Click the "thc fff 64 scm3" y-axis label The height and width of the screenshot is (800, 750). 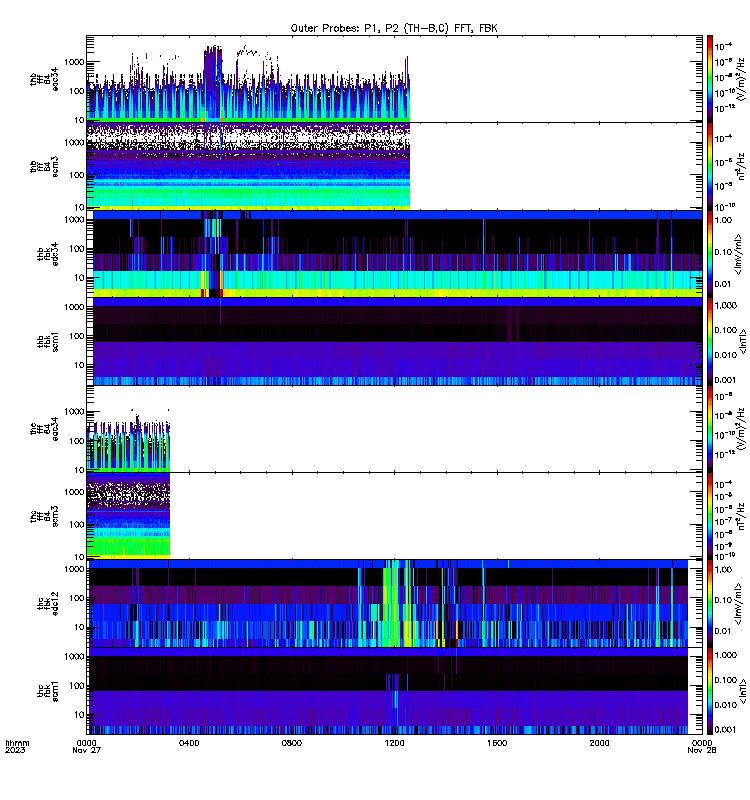click(44, 516)
